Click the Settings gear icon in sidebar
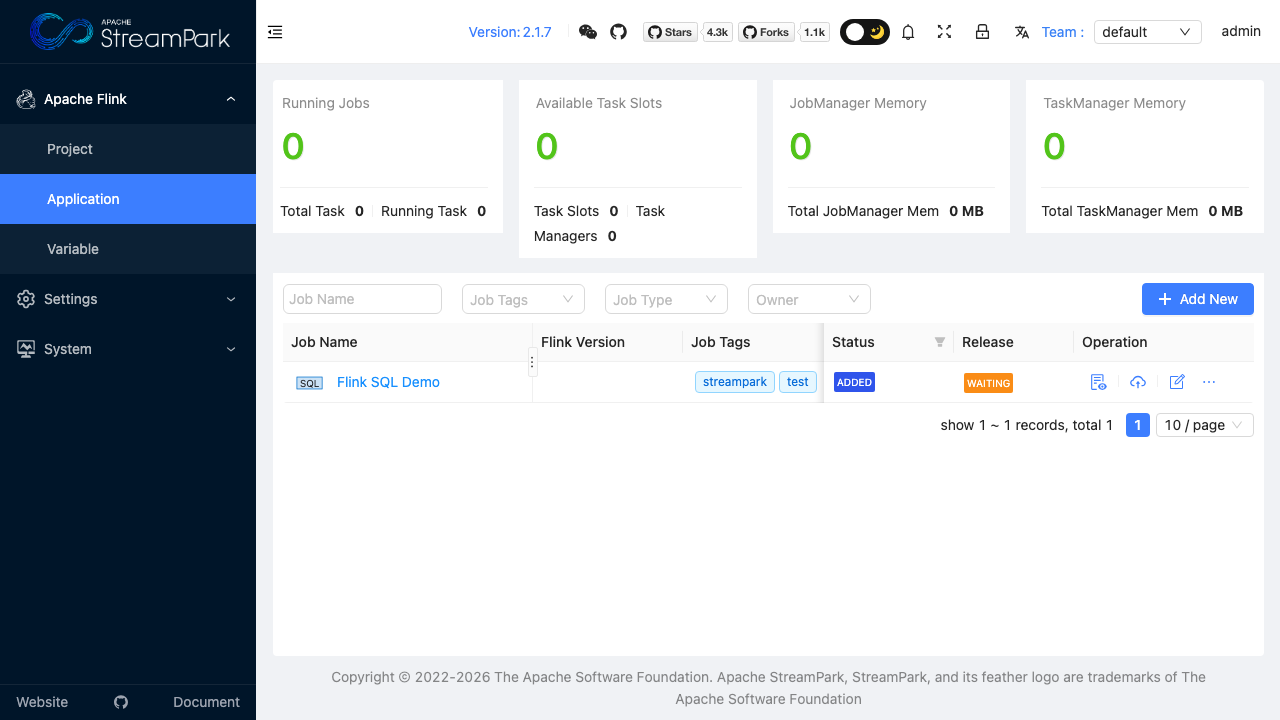 point(26,299)
